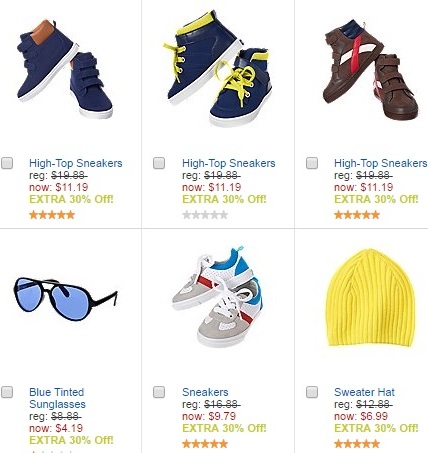Open the navy velcro high-top sneakers image
Image resolution: width=428 pixels, height=453 pixels.
click(x=65, y=69)
